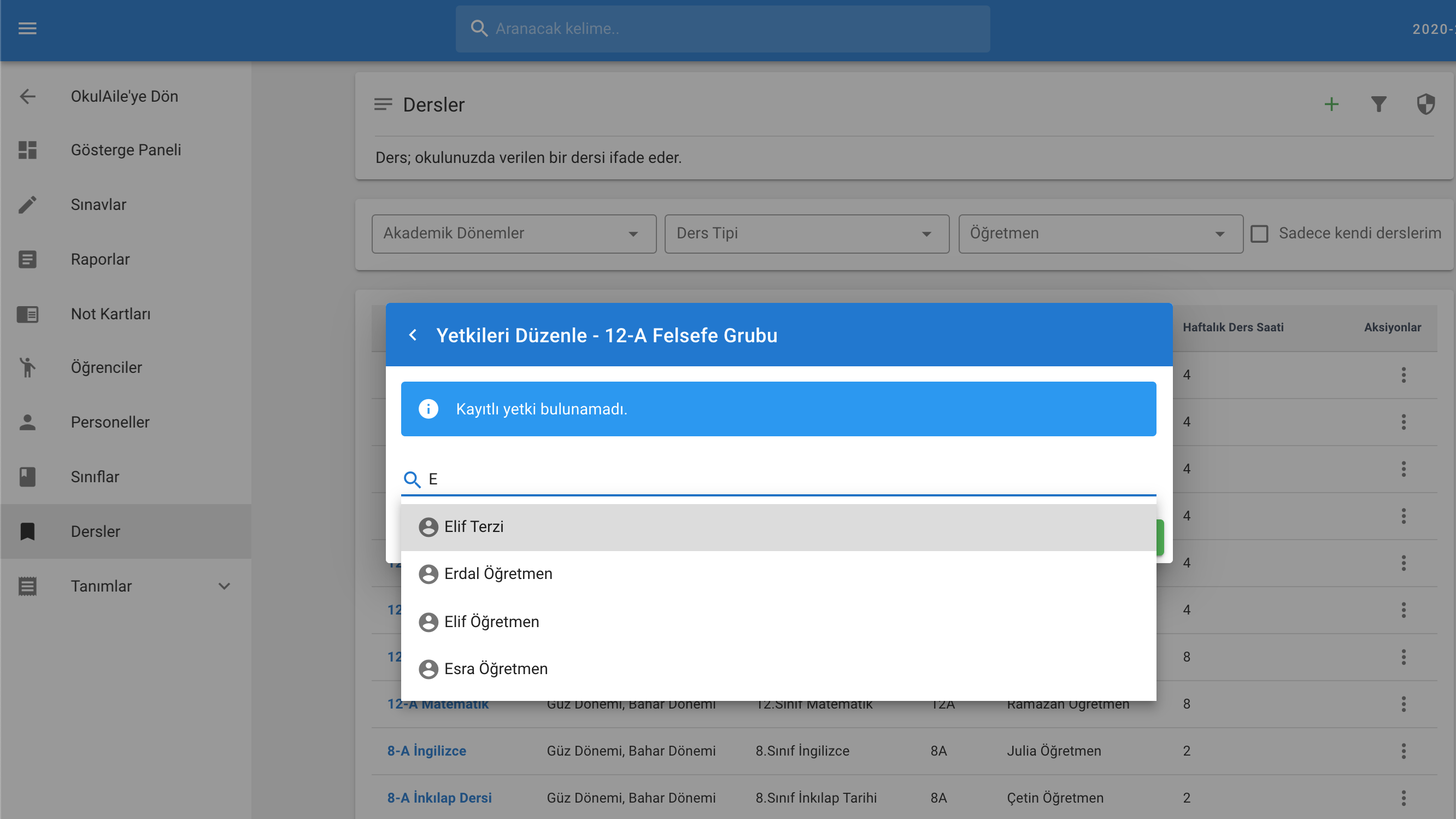Select Elif Terzi from suggestions

(778, 527)
